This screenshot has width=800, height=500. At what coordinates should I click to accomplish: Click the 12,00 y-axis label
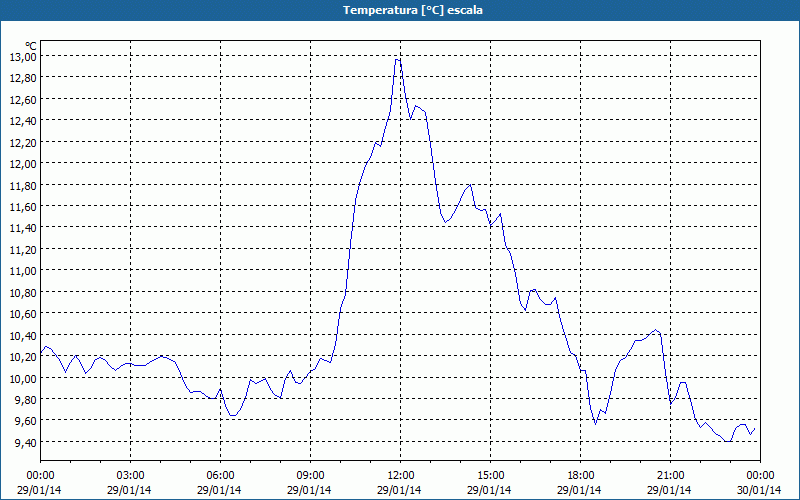22,164
